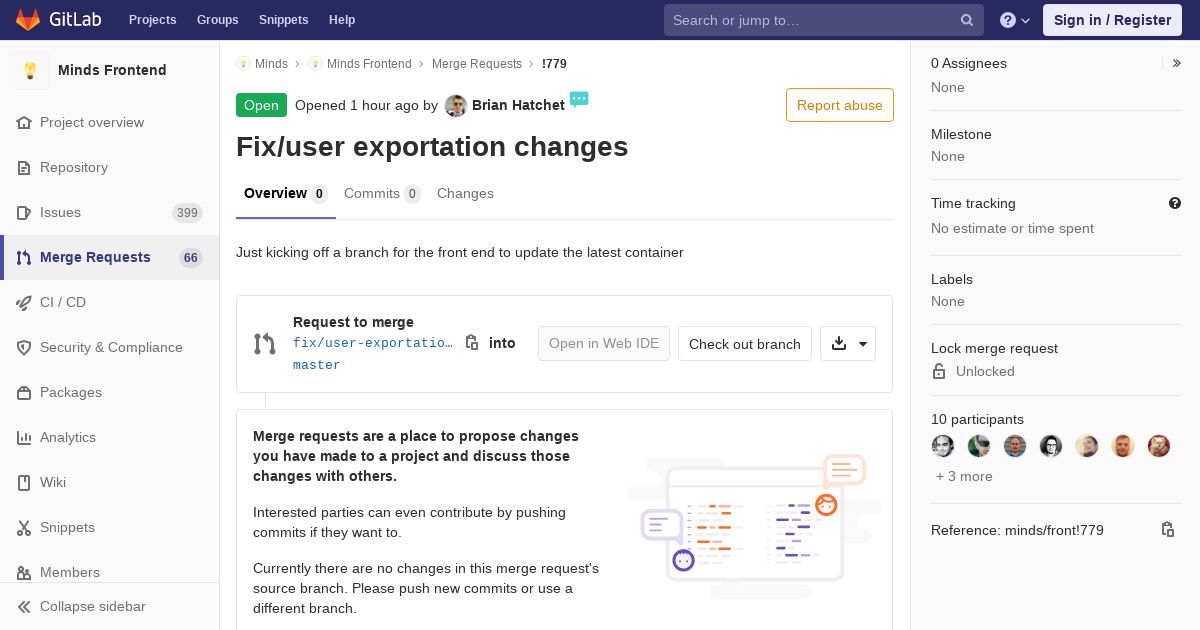
Task: Go to Minds breadcrumb link
Action: (271, 63)
